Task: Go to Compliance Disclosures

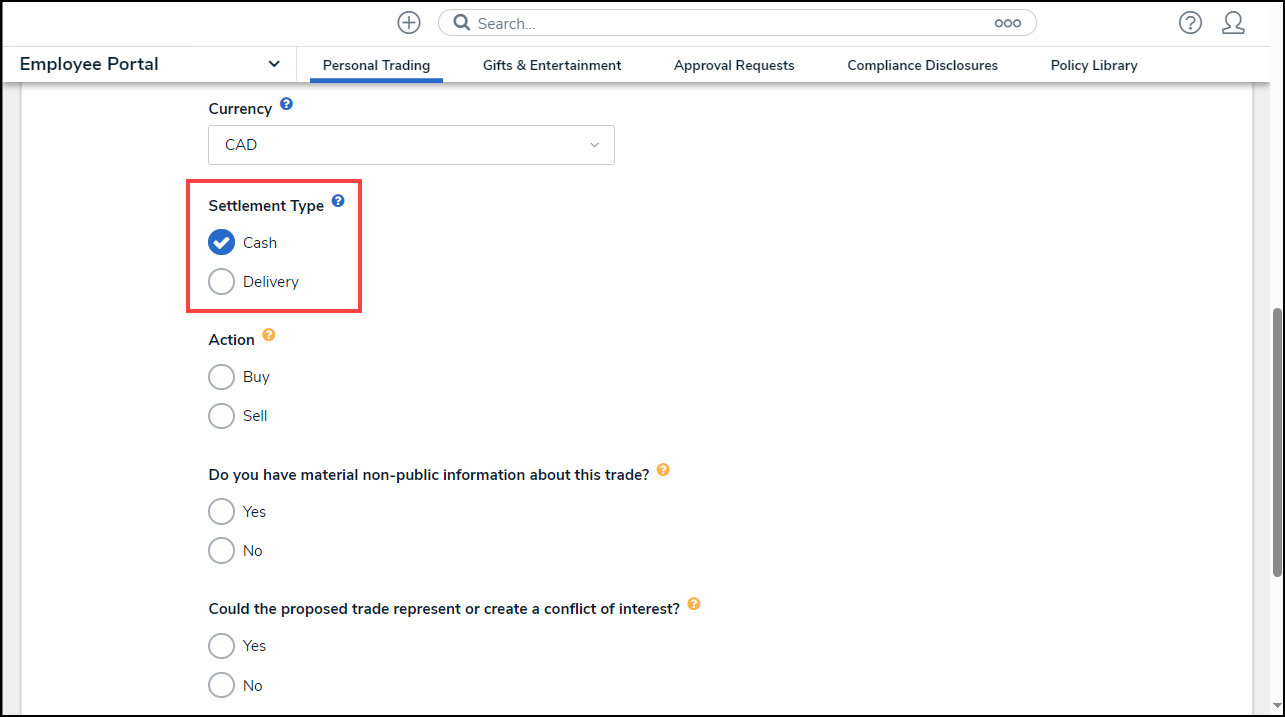Action: pos(922,65)
